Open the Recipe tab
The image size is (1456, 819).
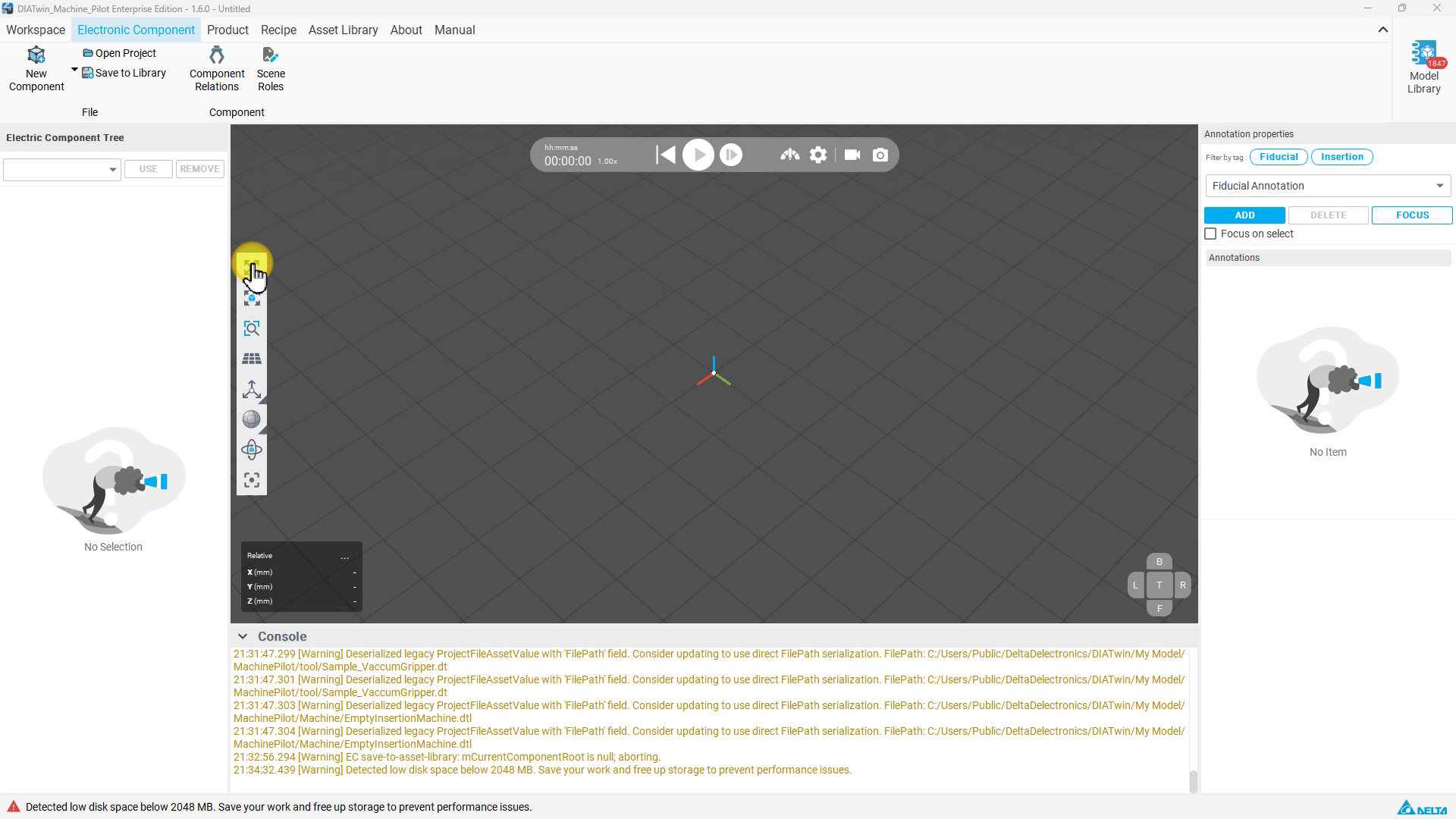[x=278, y=30]
